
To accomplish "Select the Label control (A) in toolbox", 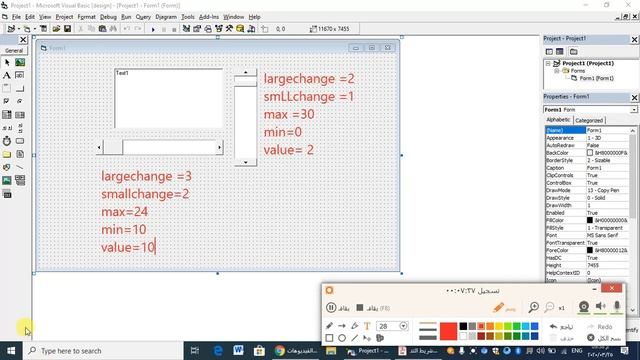I will [x=7, y=76].
